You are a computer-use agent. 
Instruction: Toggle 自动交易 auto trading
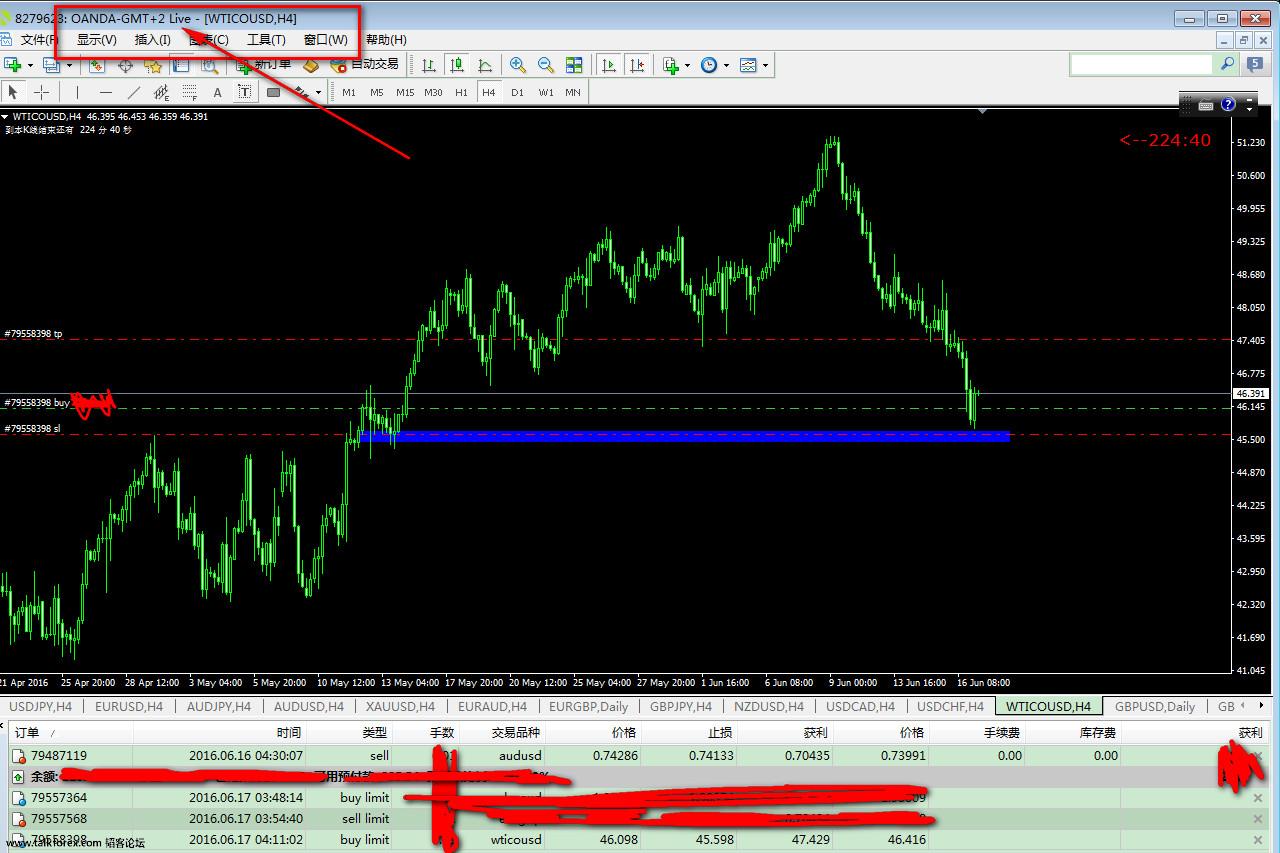[364, 65]
